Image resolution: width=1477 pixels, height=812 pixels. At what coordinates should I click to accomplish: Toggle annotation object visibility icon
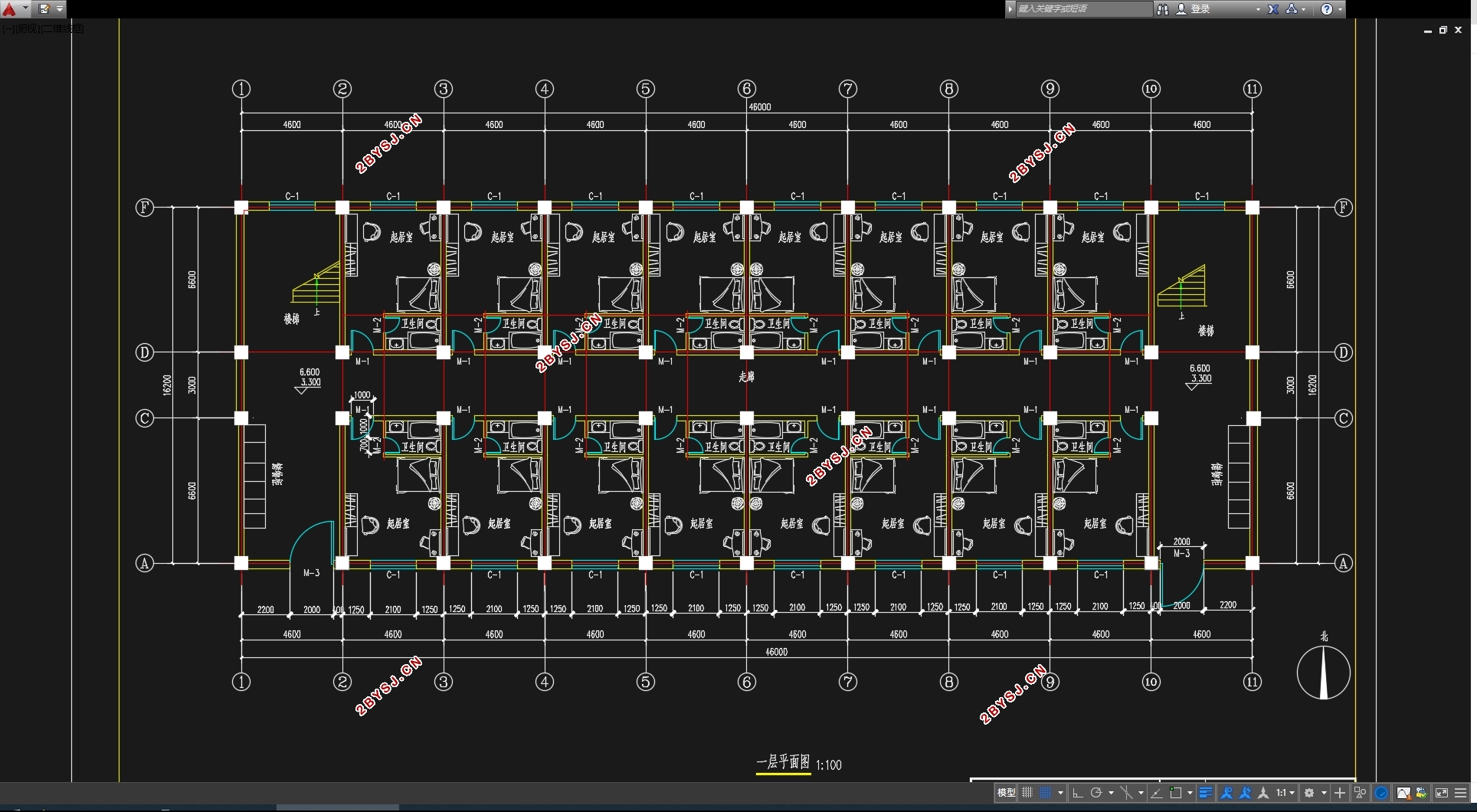click(1226, 793)
